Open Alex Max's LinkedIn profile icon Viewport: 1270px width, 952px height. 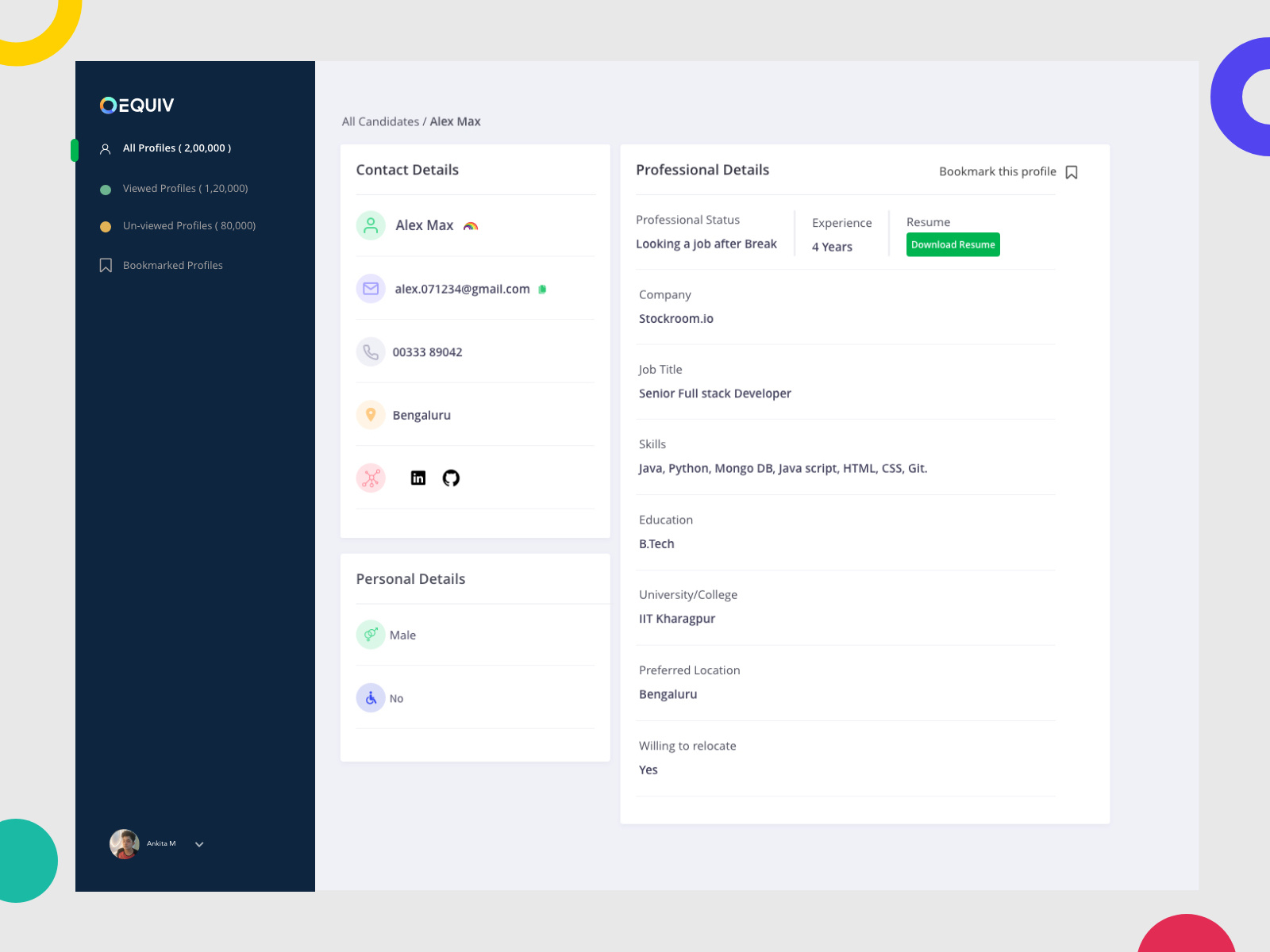point(418,478)
